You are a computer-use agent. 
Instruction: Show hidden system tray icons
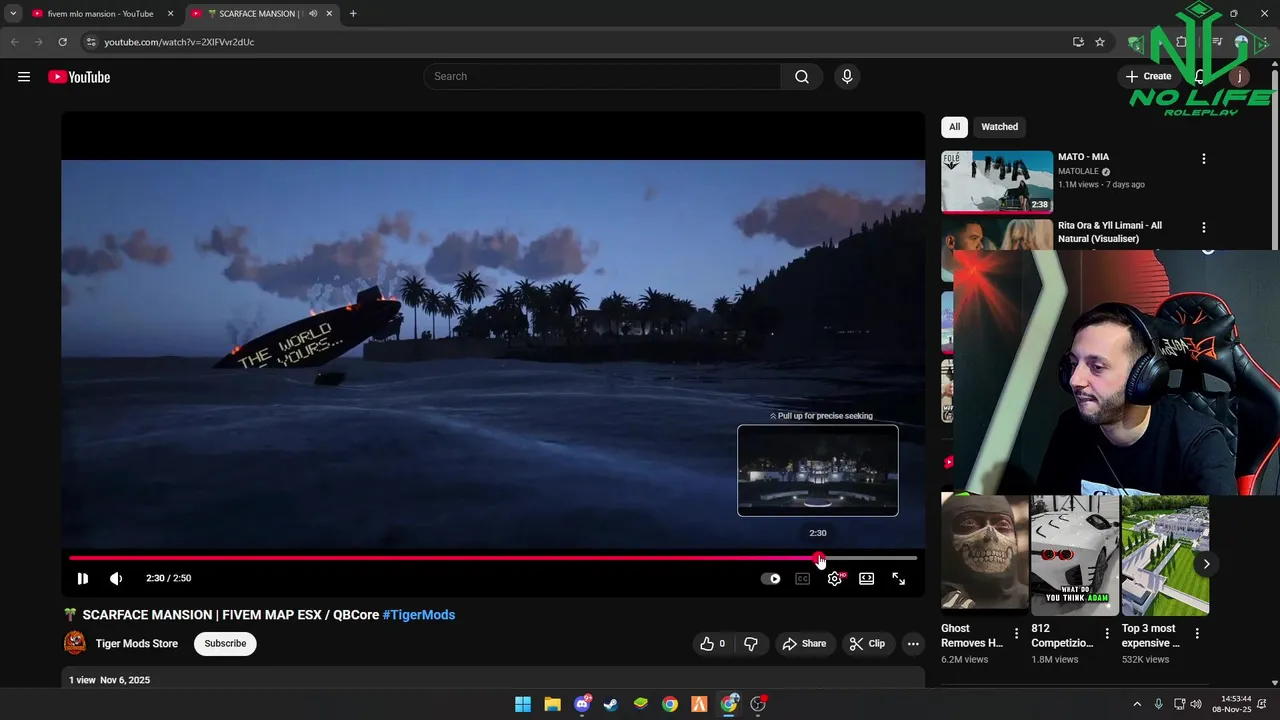click(1137, 704)
